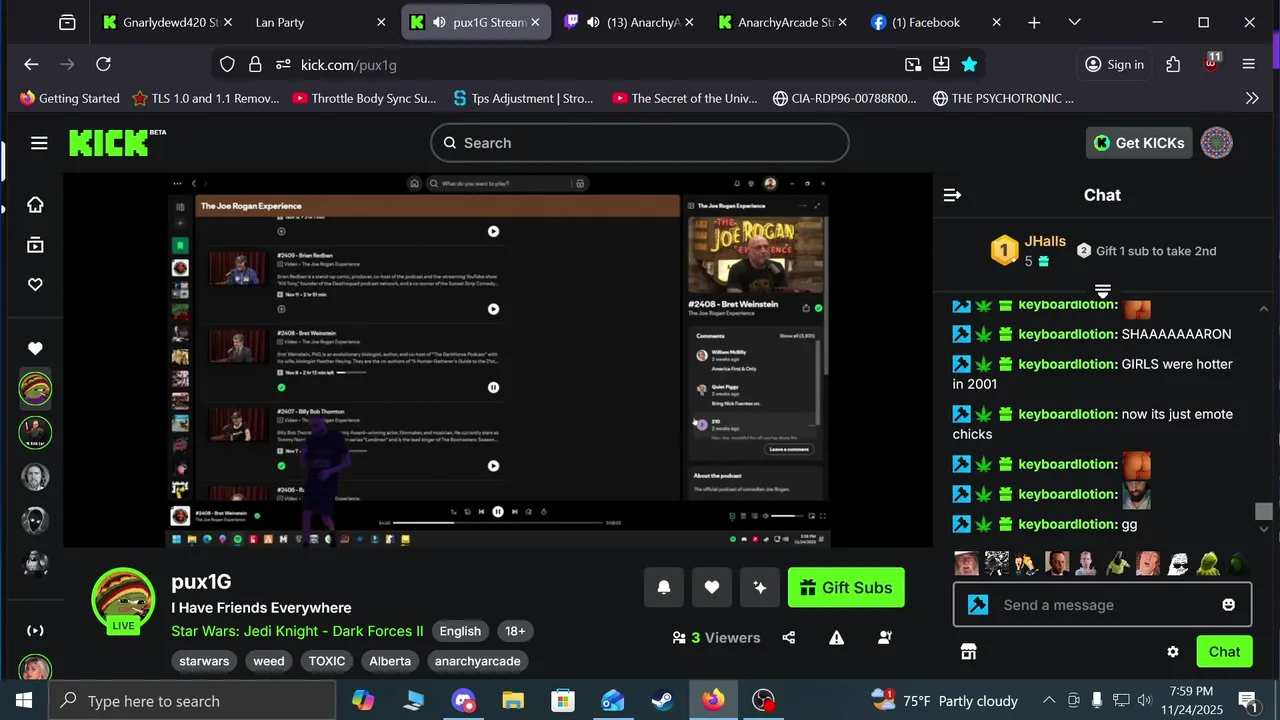Click the filled heart sidebar icon

coord(35,348)
